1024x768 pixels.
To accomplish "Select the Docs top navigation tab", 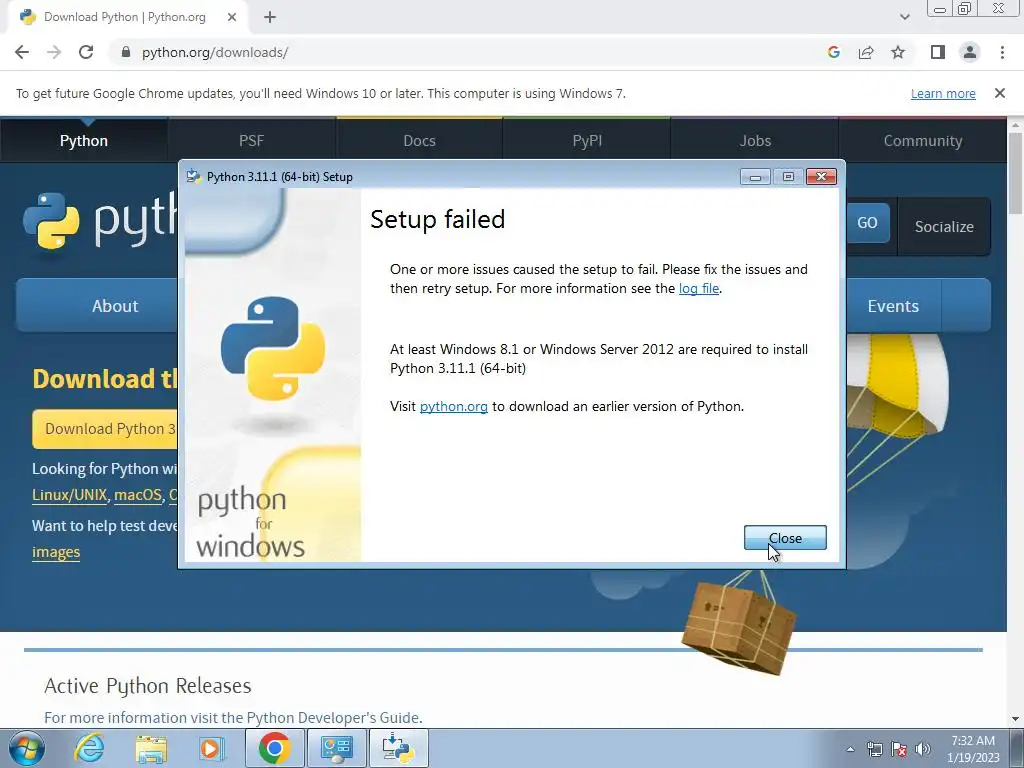I will tap(419, 140).
